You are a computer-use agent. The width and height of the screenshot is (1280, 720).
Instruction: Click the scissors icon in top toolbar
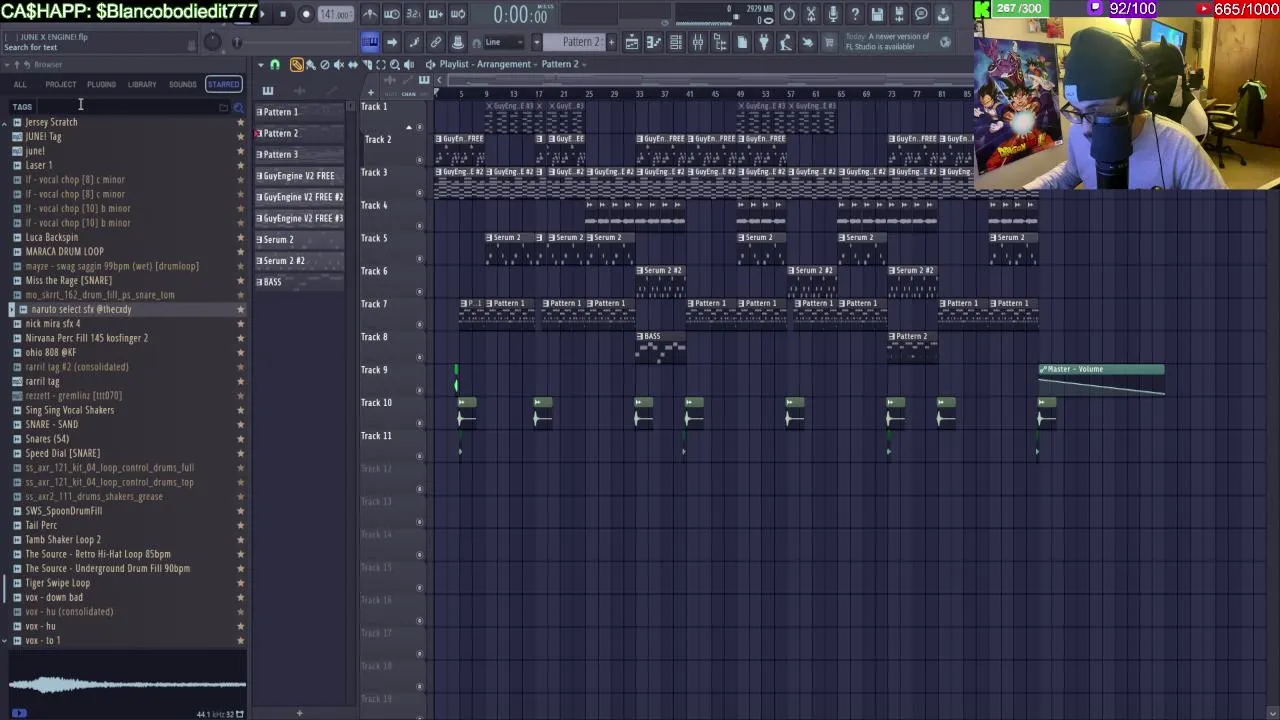click(811, 14)
